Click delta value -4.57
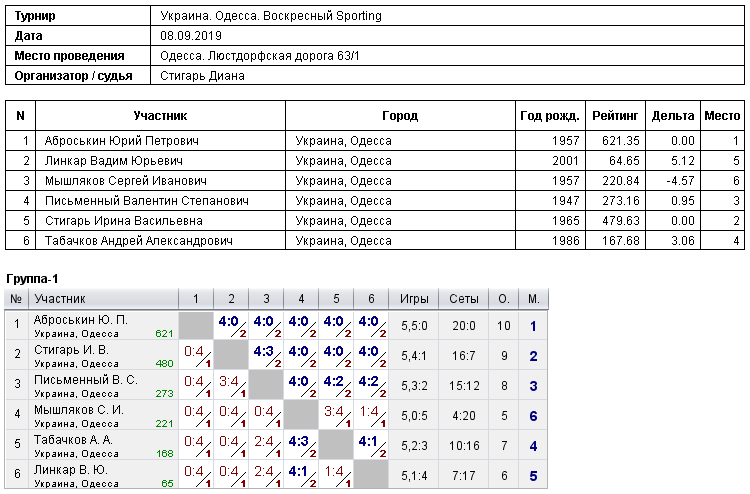Screen dimensions: 750x494 (680, 181)
